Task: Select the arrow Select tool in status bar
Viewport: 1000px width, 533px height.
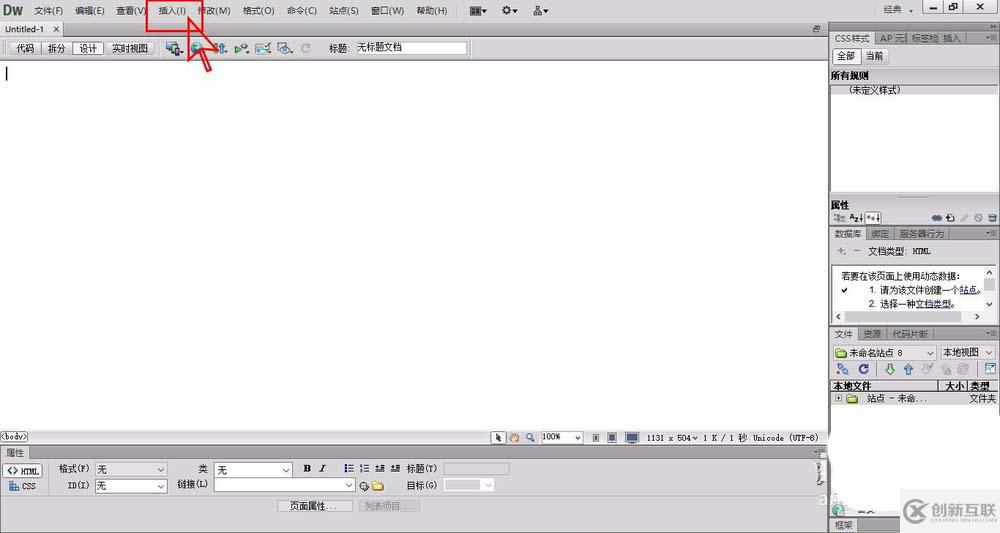Action: [x=498, y=438]
